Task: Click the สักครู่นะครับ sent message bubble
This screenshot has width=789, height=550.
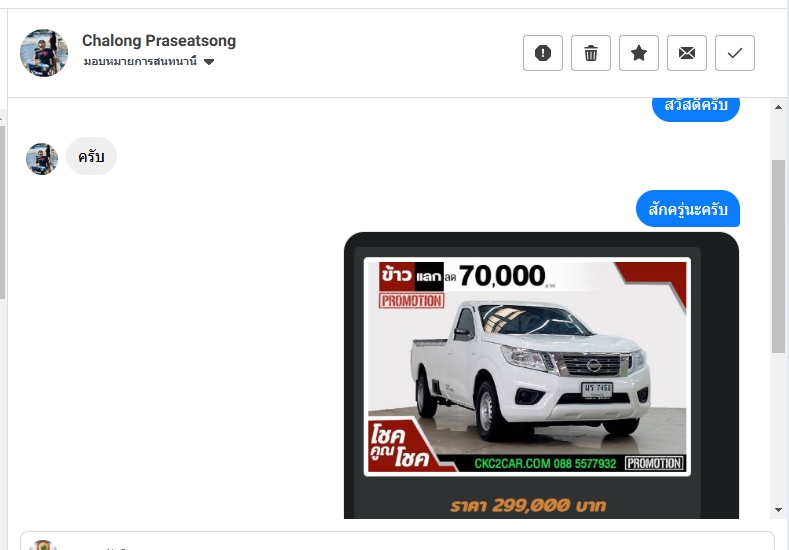Action: point(688,208)
